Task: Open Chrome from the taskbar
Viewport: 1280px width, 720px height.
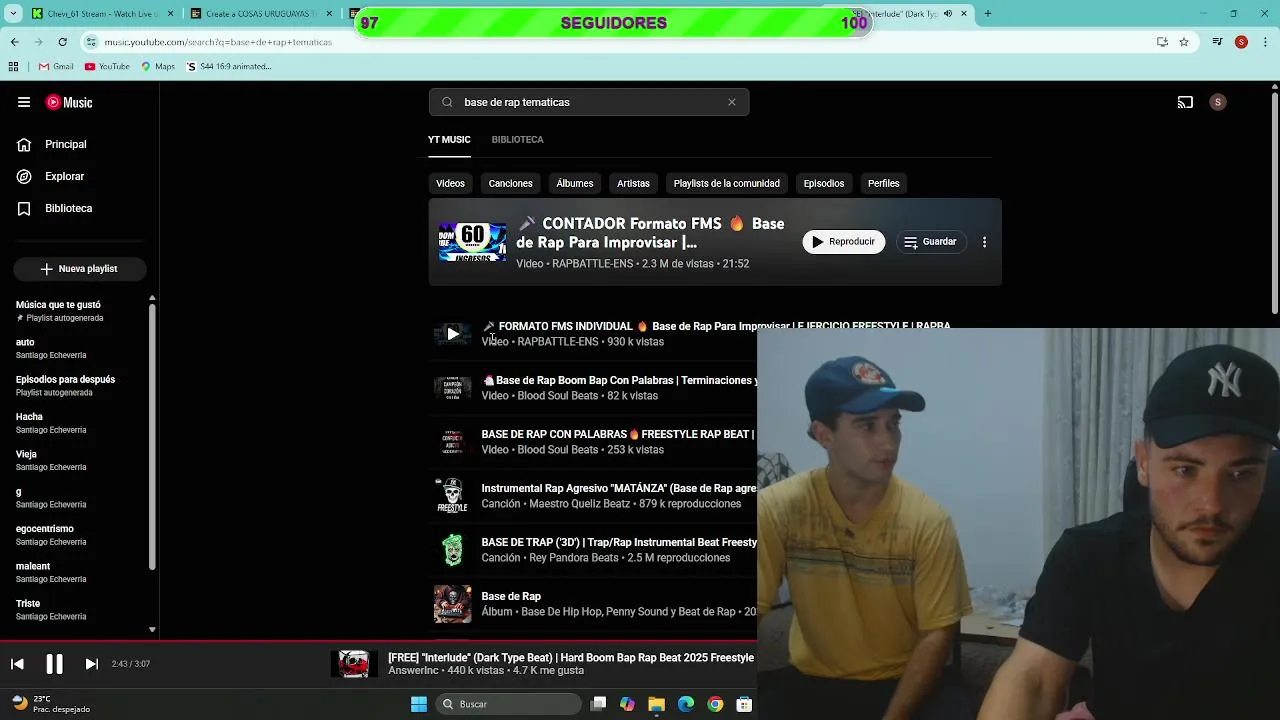Action: 715,704
